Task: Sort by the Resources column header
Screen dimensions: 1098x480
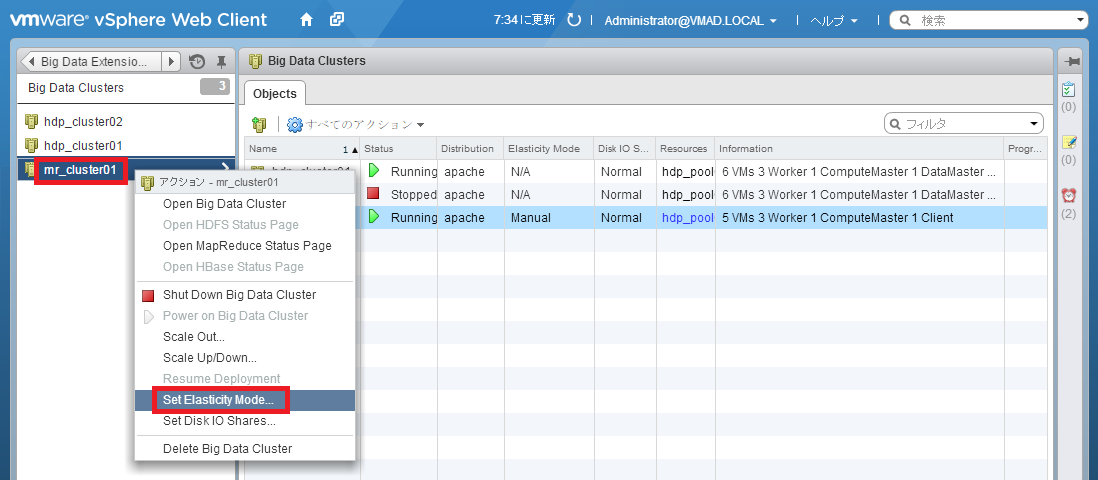Action: (684, 149)
